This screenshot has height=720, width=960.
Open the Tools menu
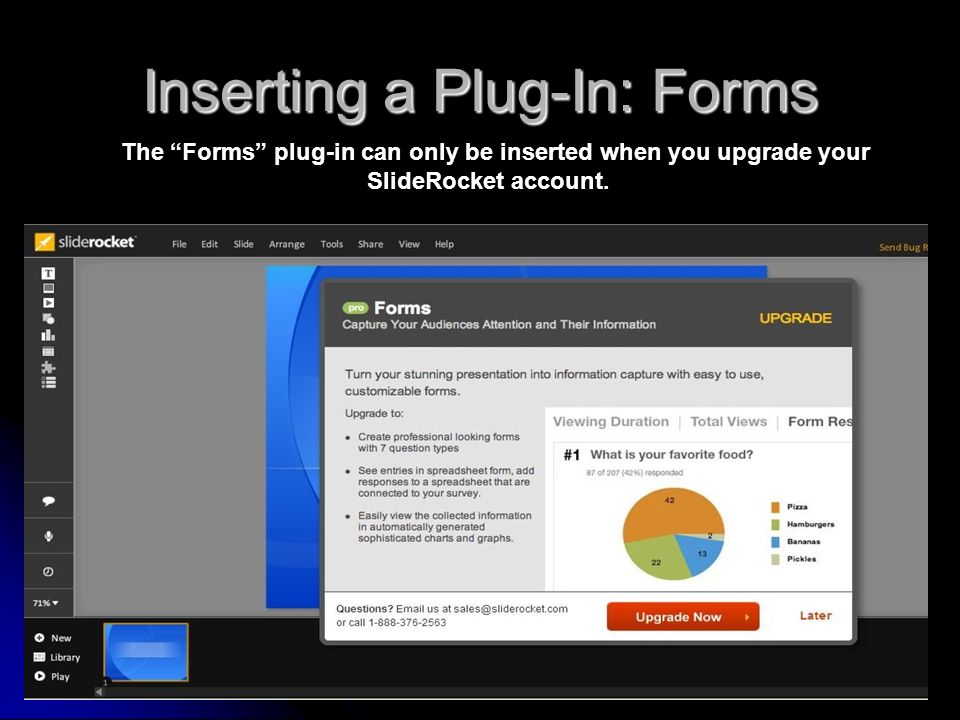click(x=332, y=244)
